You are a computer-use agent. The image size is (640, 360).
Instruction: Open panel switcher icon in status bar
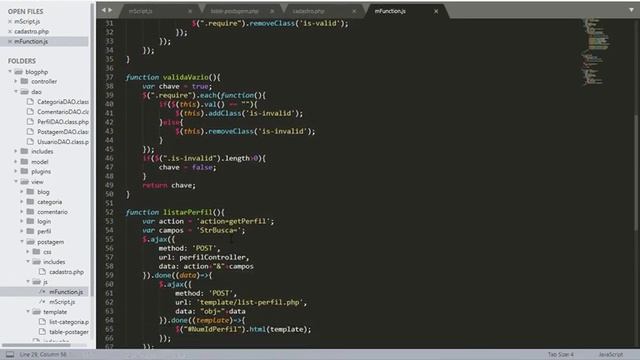10,355
